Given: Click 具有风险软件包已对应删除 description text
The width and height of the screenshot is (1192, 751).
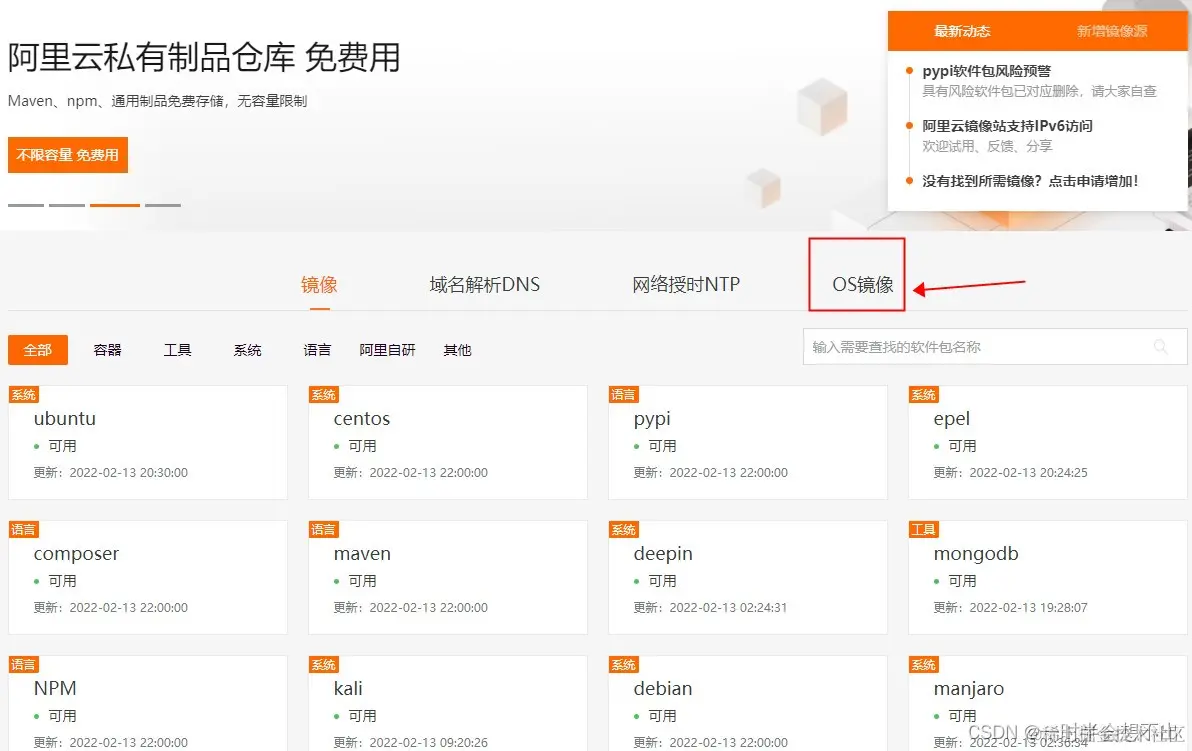Looking at the screenshot, I should click(1039, 91).
